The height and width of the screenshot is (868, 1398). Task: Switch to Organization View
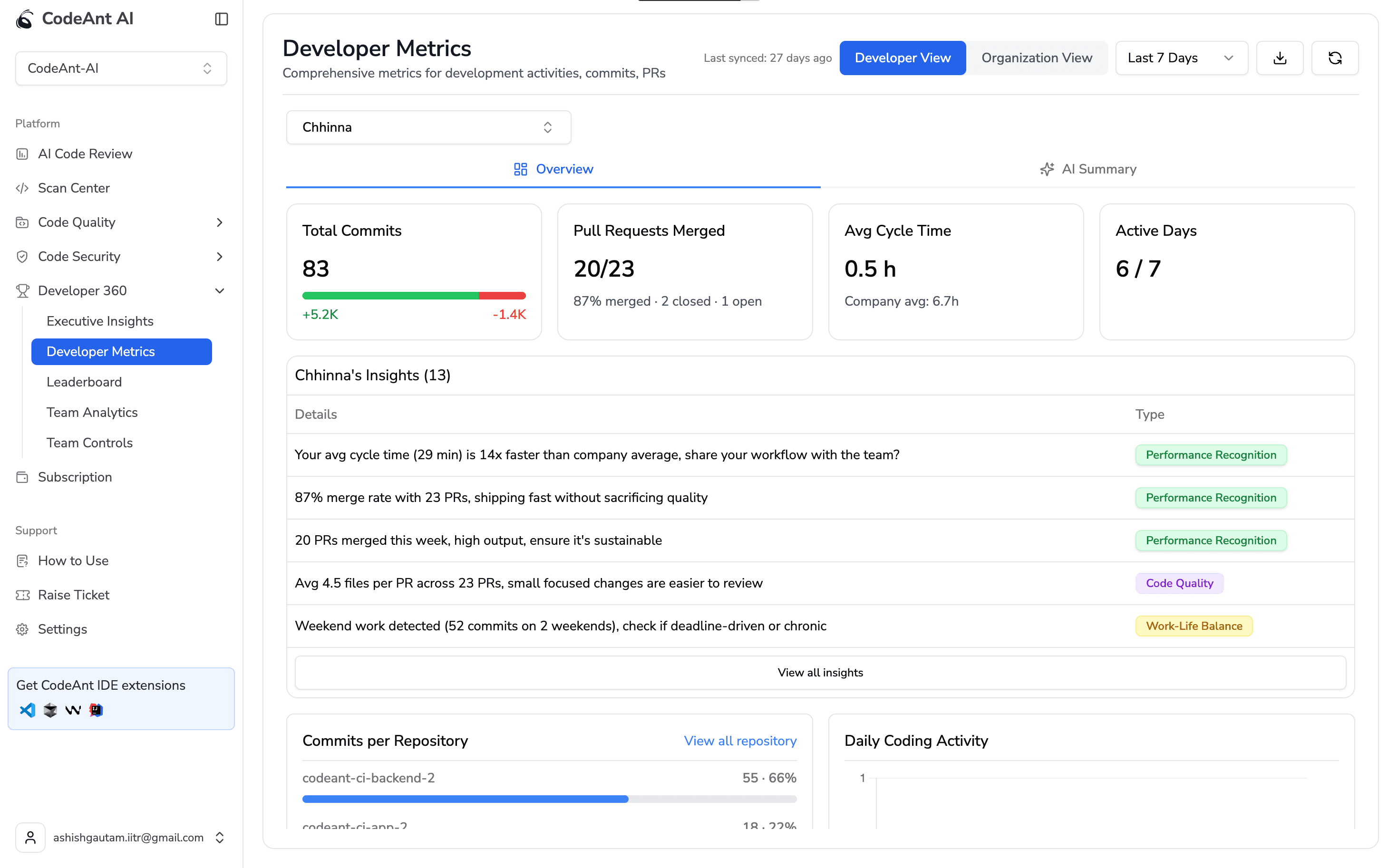[1036, 58]
